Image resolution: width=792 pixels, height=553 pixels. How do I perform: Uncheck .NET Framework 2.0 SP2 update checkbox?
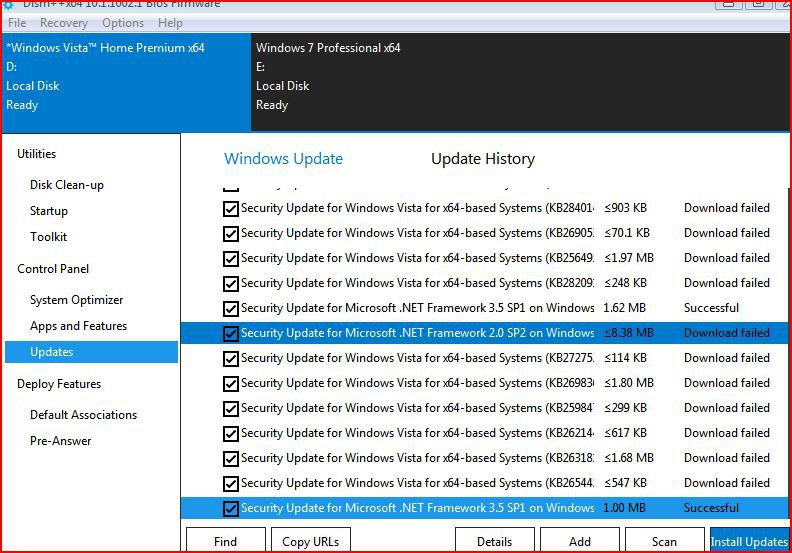click(x=231, y=334)
